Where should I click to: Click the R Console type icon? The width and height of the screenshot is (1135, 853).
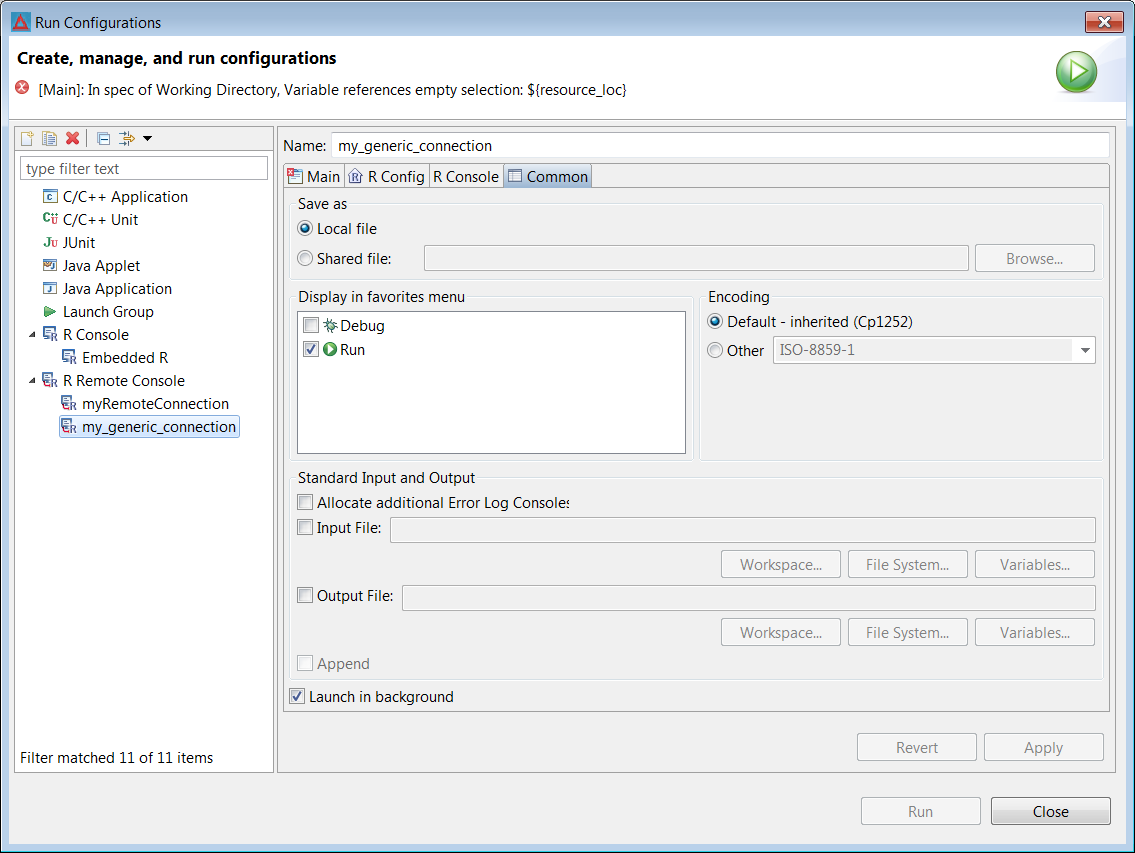coord(50,334)
